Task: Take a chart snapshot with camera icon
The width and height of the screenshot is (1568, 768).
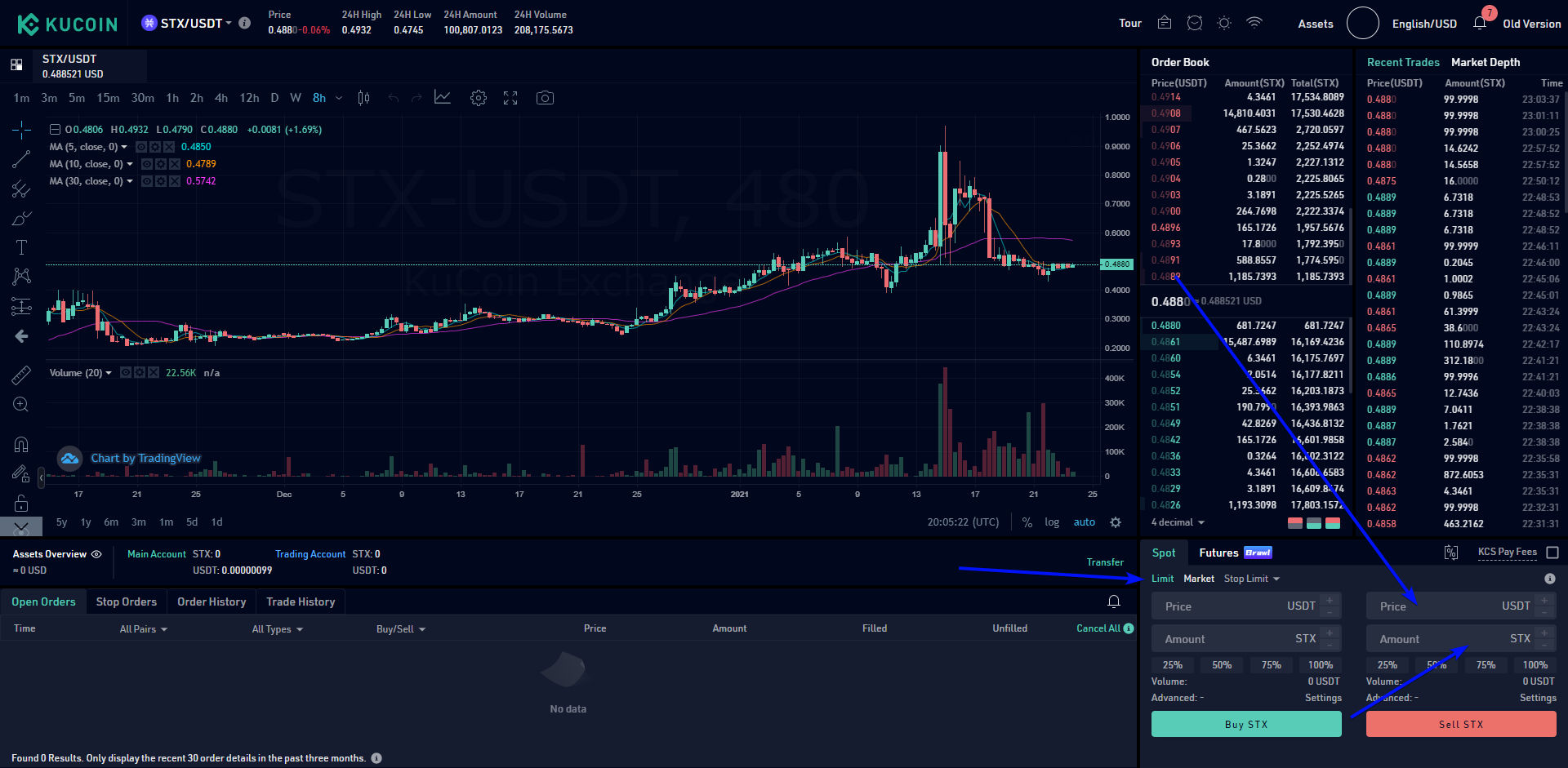Action: pyautogui.click(x=545, y=98)
